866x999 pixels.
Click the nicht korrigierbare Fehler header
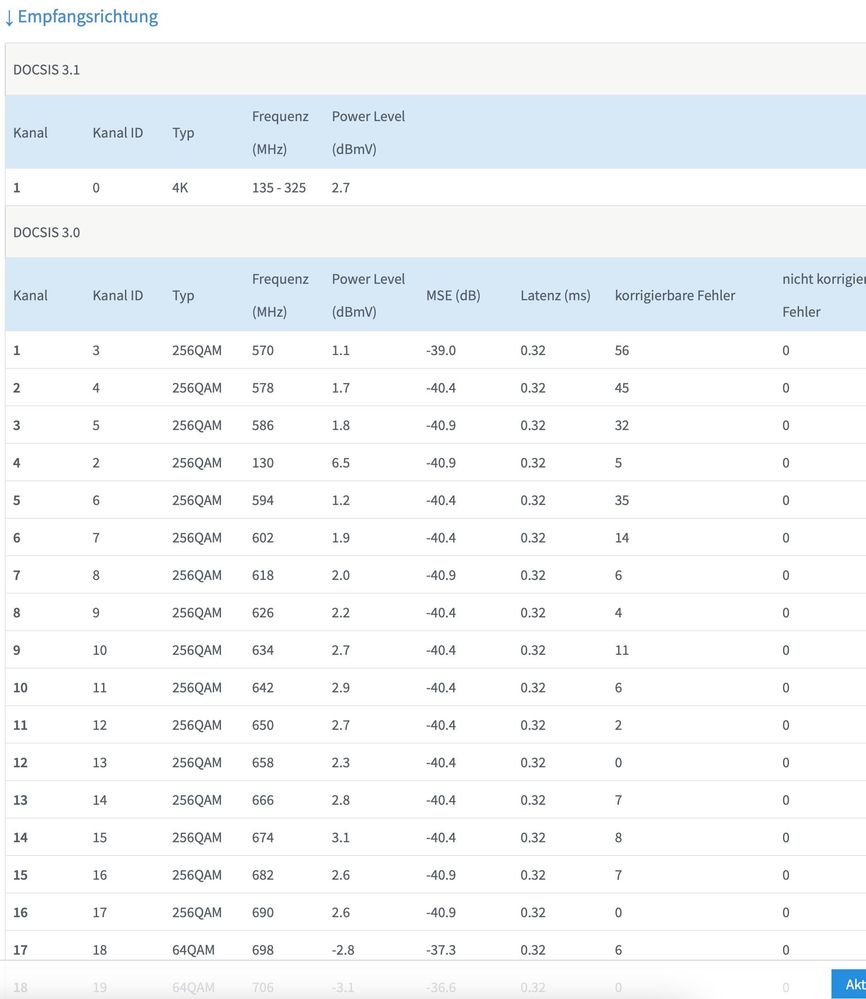pos(823,295)
